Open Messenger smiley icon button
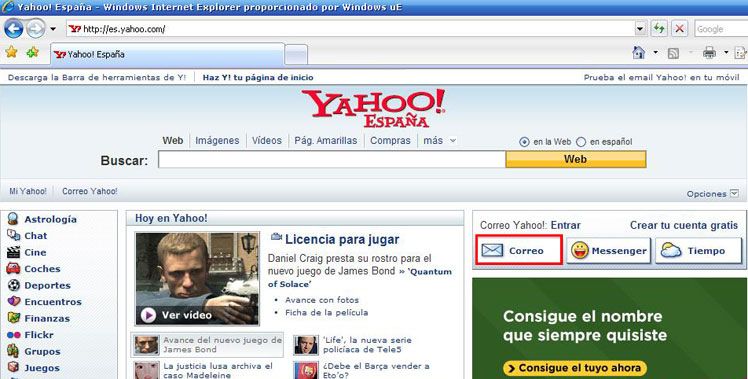 coord(608,251)
